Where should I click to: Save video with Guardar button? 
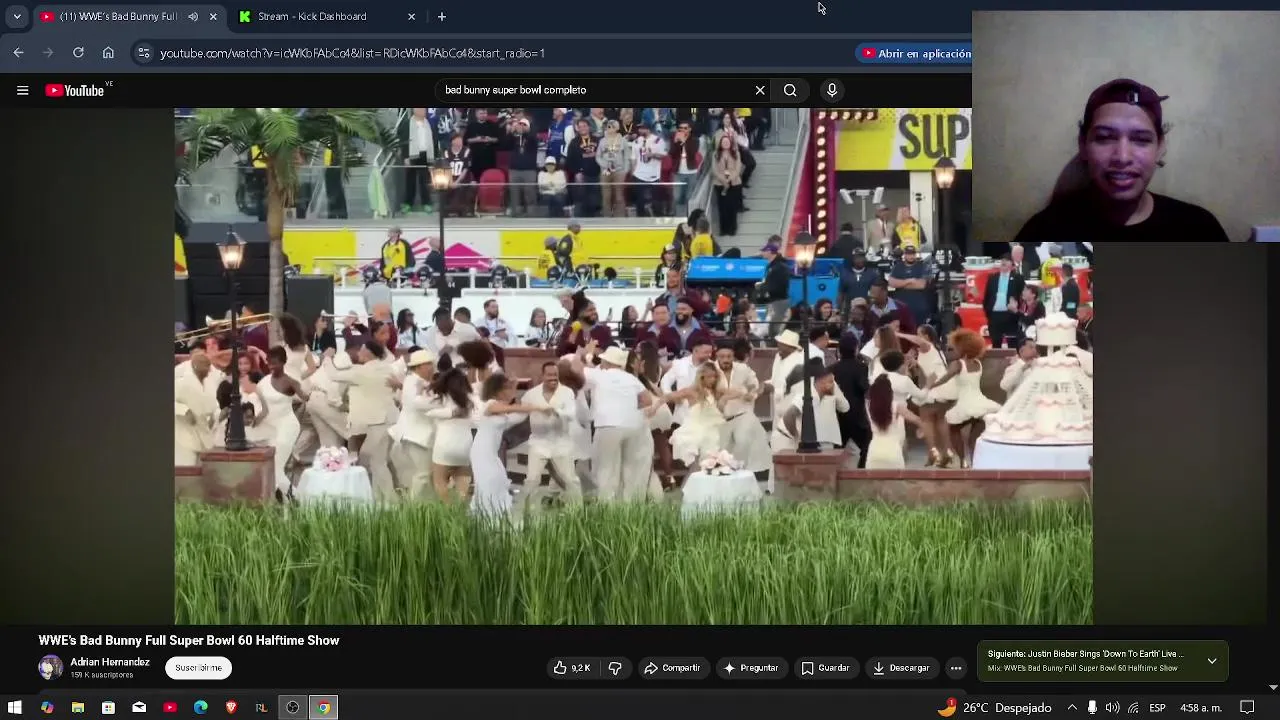click(x=825, y=668)
